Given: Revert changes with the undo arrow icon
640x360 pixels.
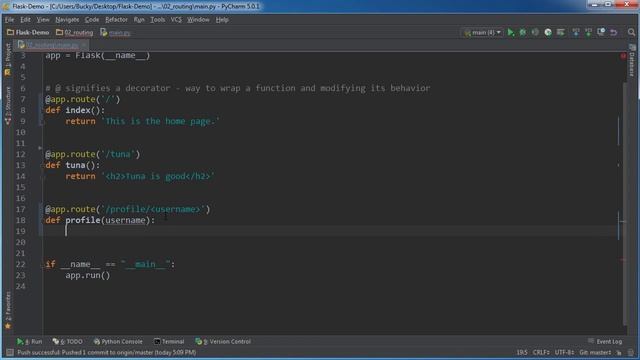Looking at the screenshot, I should [613, 32].
